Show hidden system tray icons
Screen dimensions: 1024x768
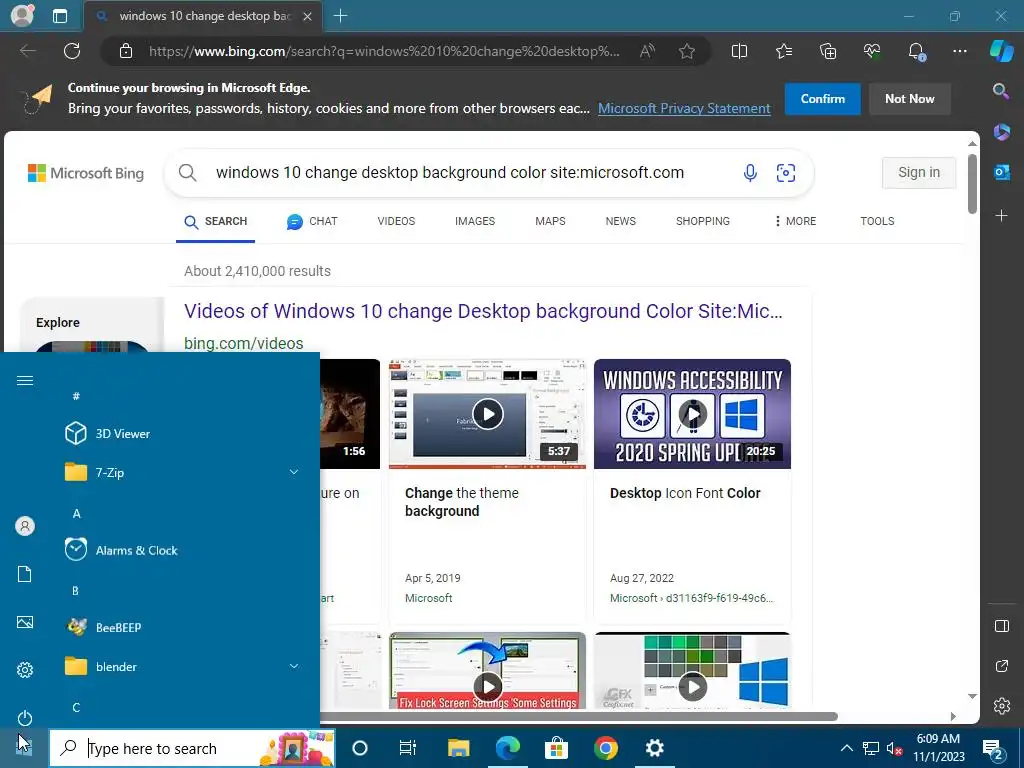[846, 748]
